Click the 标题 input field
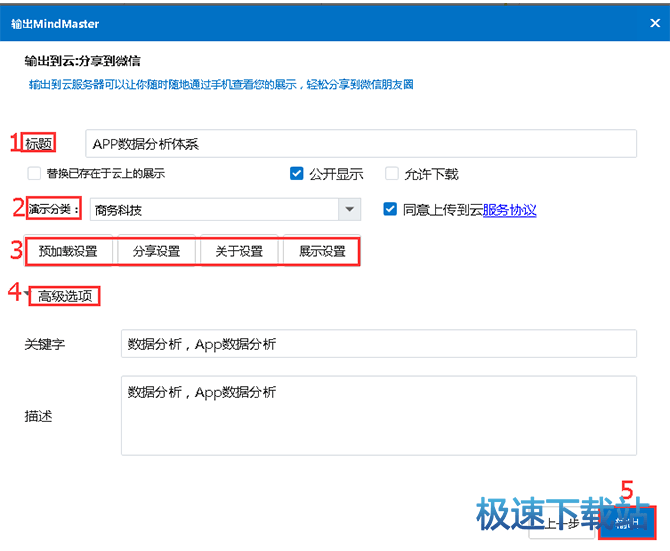The width and height of the screenshot is (670, 551). pos(361,144)
